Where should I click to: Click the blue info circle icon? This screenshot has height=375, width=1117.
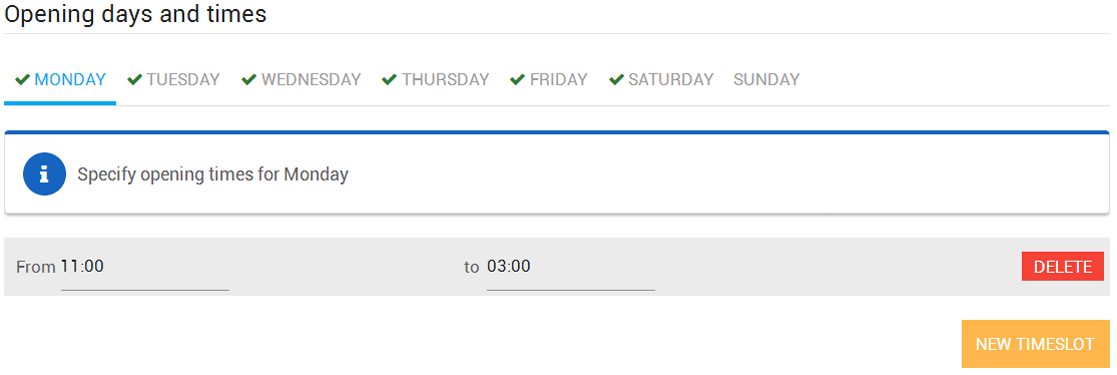44,174
